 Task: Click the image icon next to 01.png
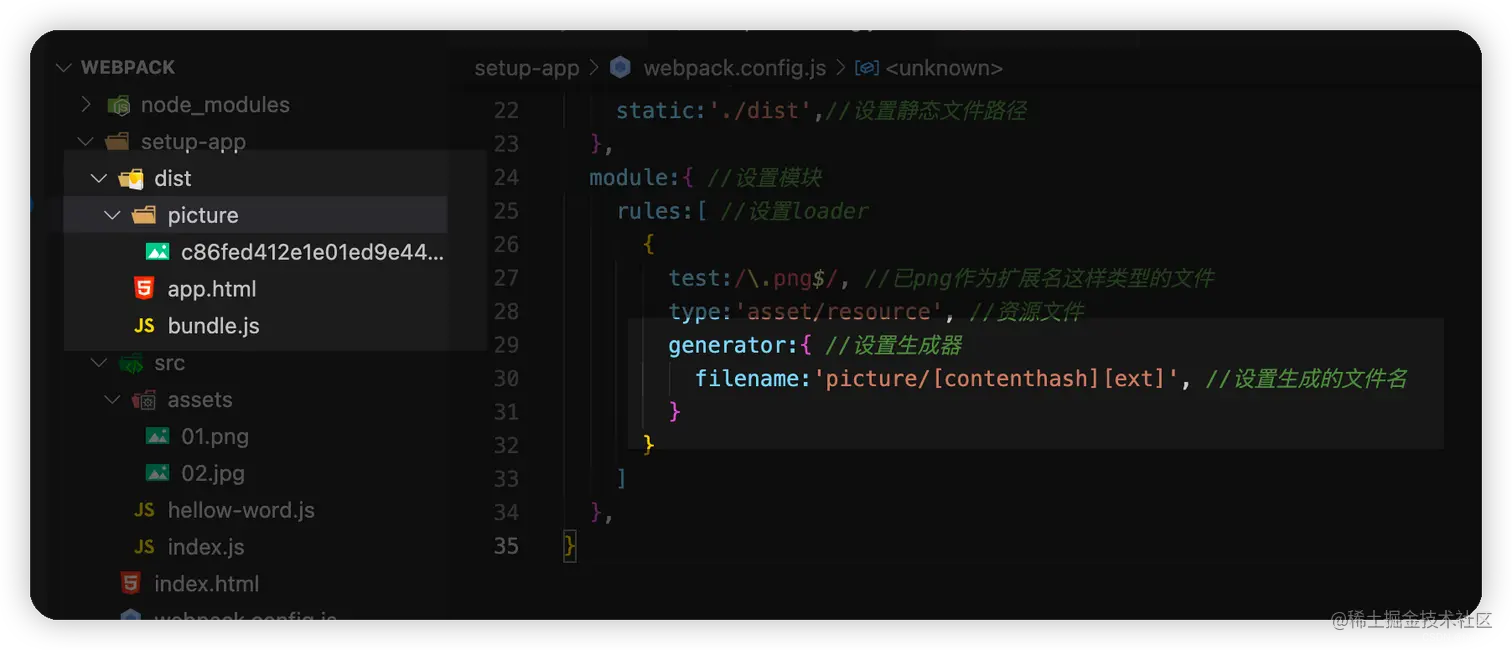(x=157, y=436)
